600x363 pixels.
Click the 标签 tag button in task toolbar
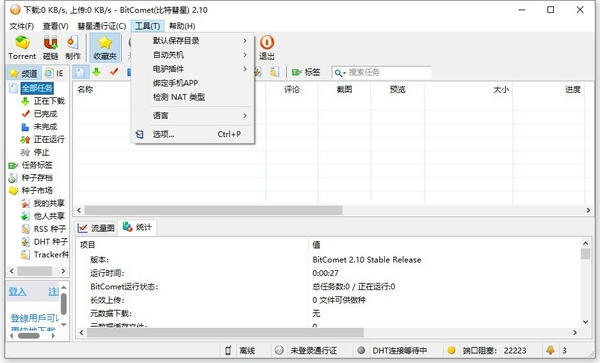(x=306, y=72)
